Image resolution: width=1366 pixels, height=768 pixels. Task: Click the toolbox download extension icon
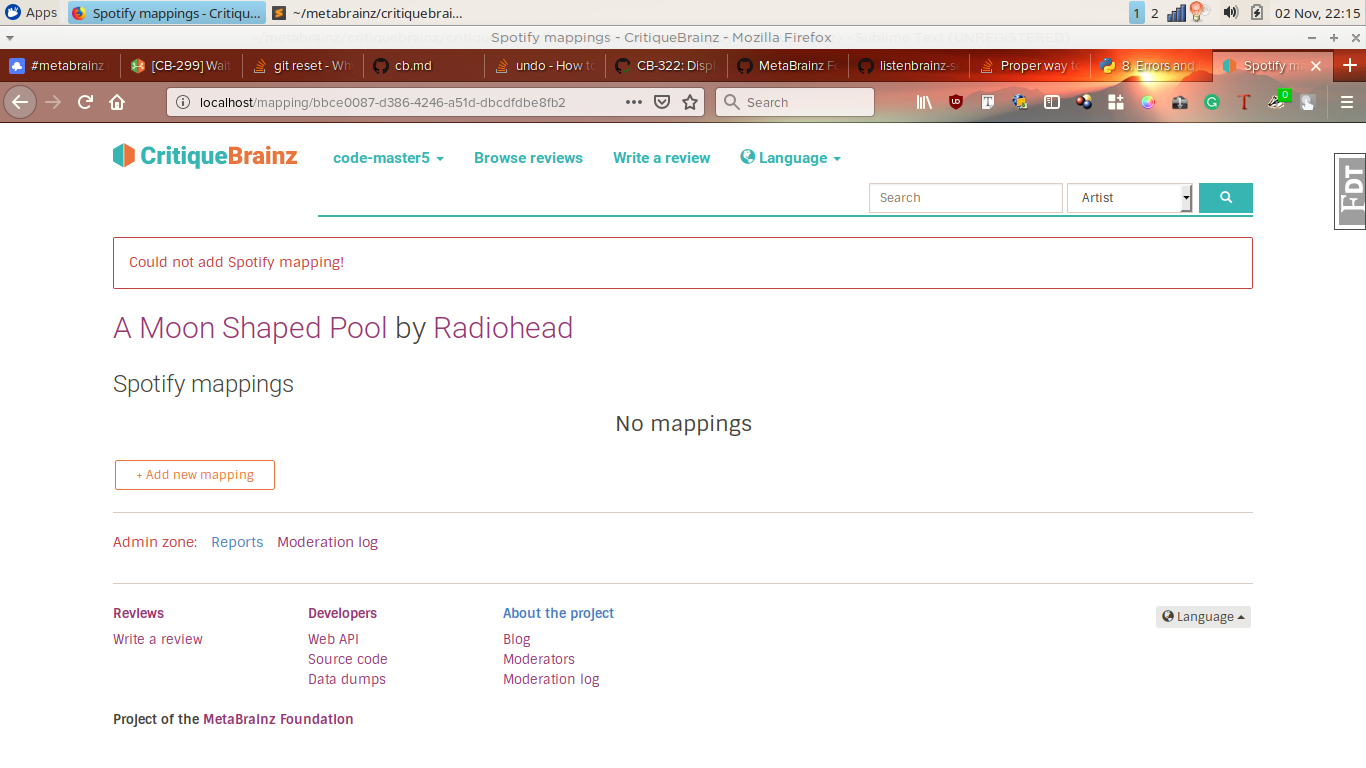click(1180, 102)
